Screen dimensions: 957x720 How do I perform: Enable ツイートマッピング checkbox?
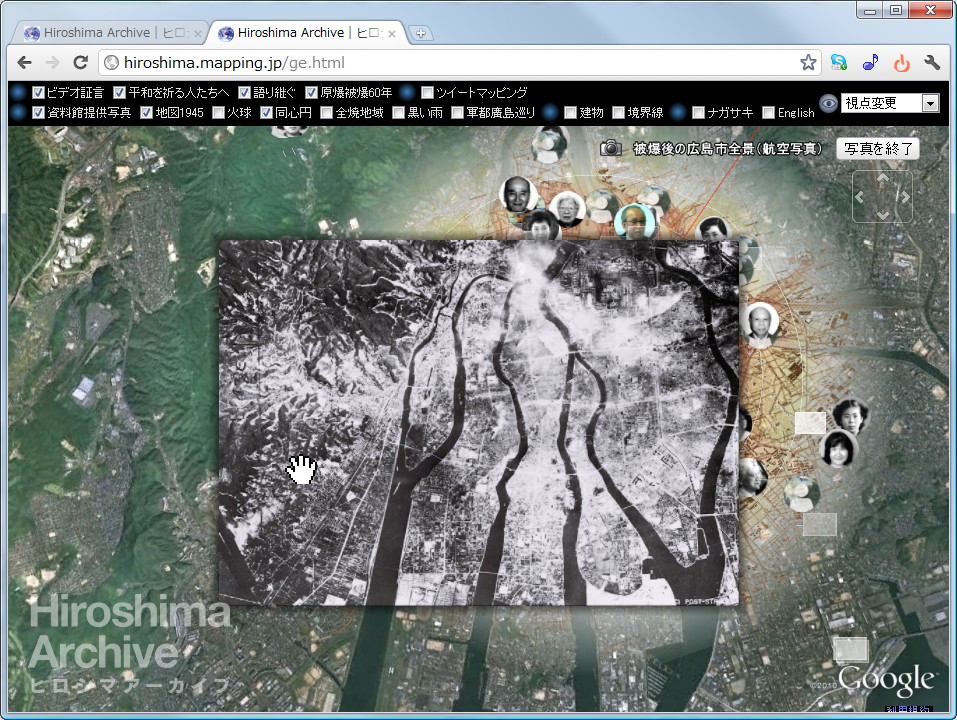pyautogui.click(x=427, y=92)
